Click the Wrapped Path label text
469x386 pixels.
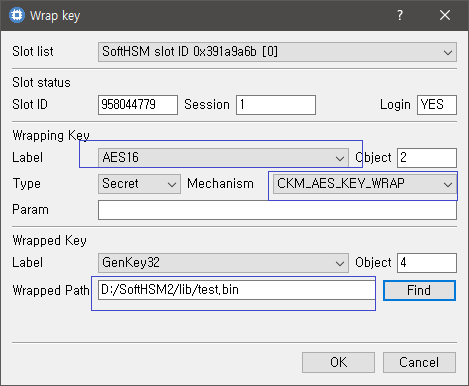click(51, 290)
